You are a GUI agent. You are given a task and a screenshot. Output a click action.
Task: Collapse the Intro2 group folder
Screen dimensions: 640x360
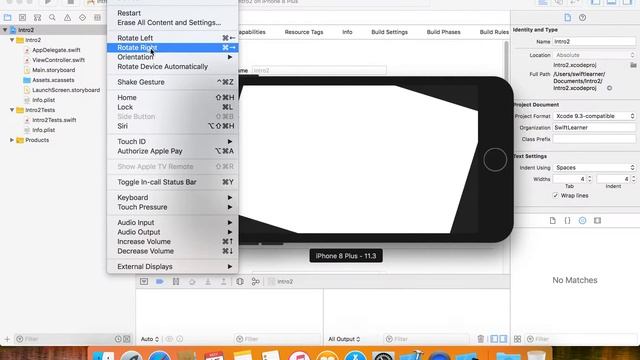point(12,40)
